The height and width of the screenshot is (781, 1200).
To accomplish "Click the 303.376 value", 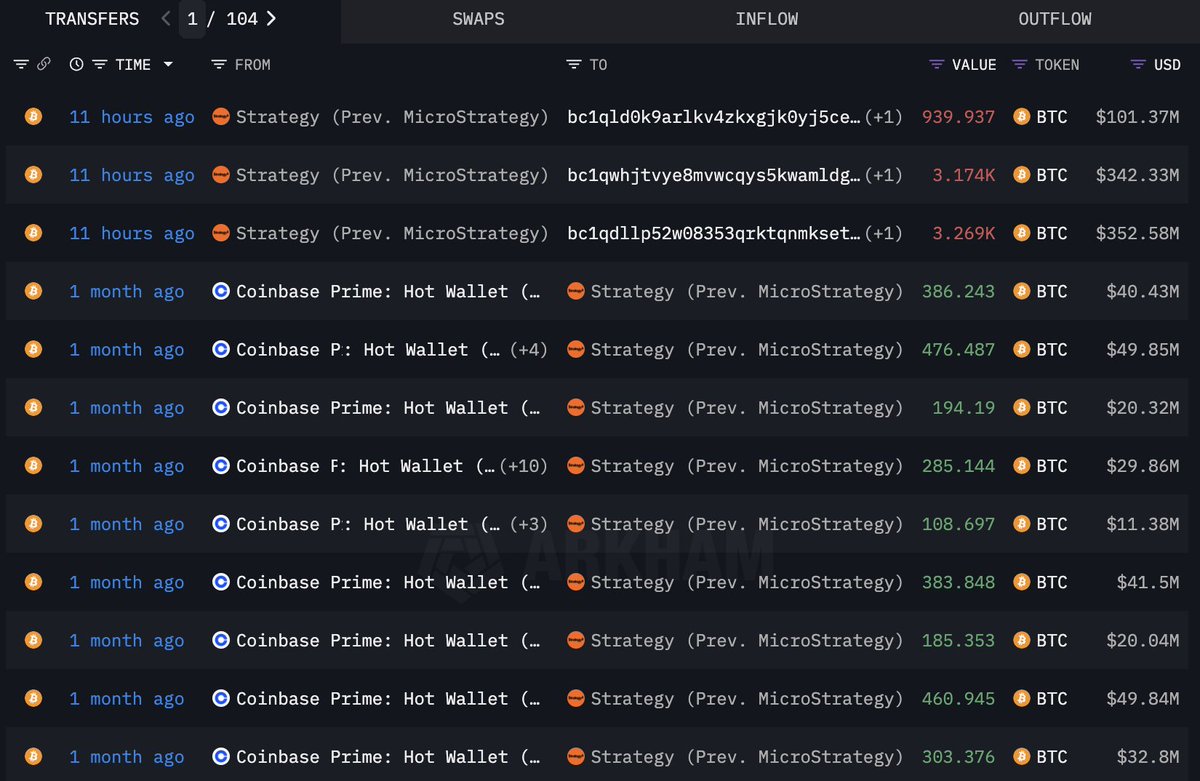I will tap(959, 757).
